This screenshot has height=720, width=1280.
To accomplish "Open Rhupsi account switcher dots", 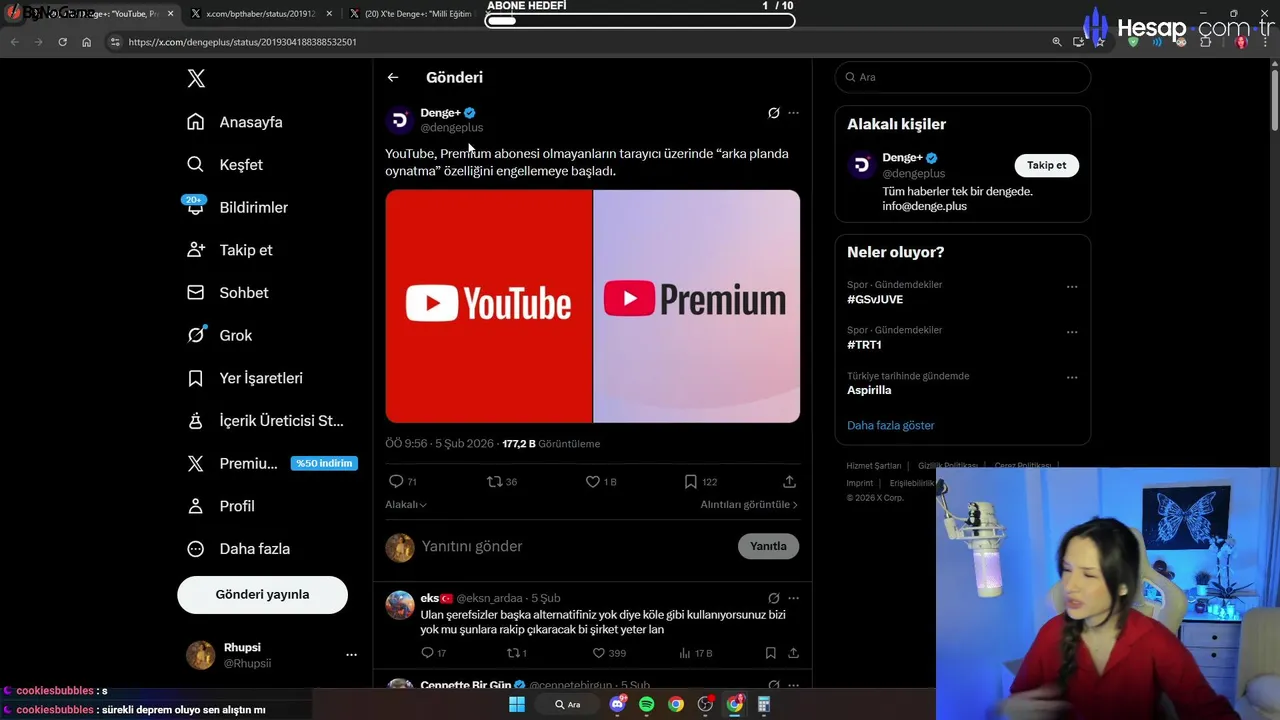I will pyautogui.click(x=351, y=655).
